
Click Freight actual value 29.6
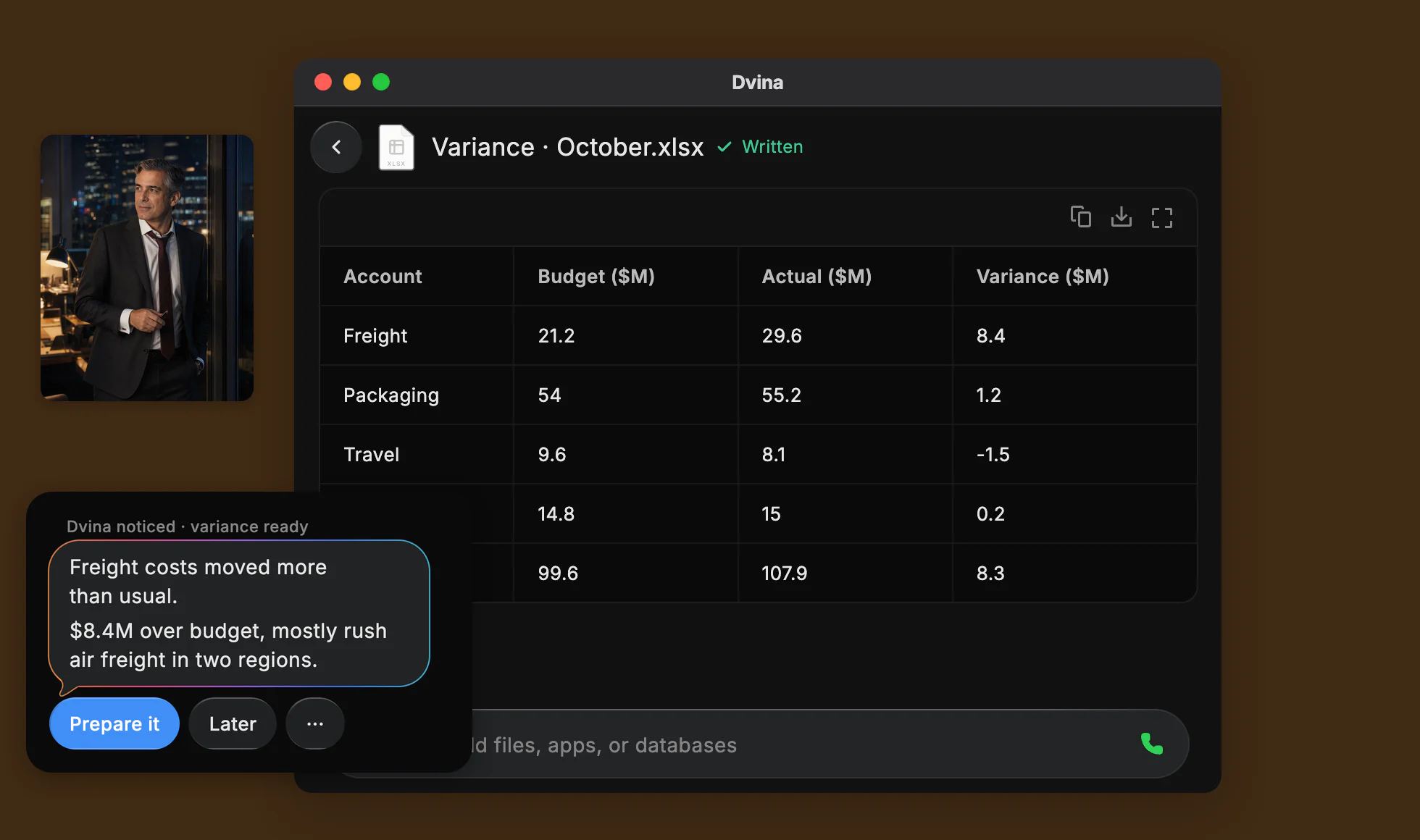pos(782,336)
